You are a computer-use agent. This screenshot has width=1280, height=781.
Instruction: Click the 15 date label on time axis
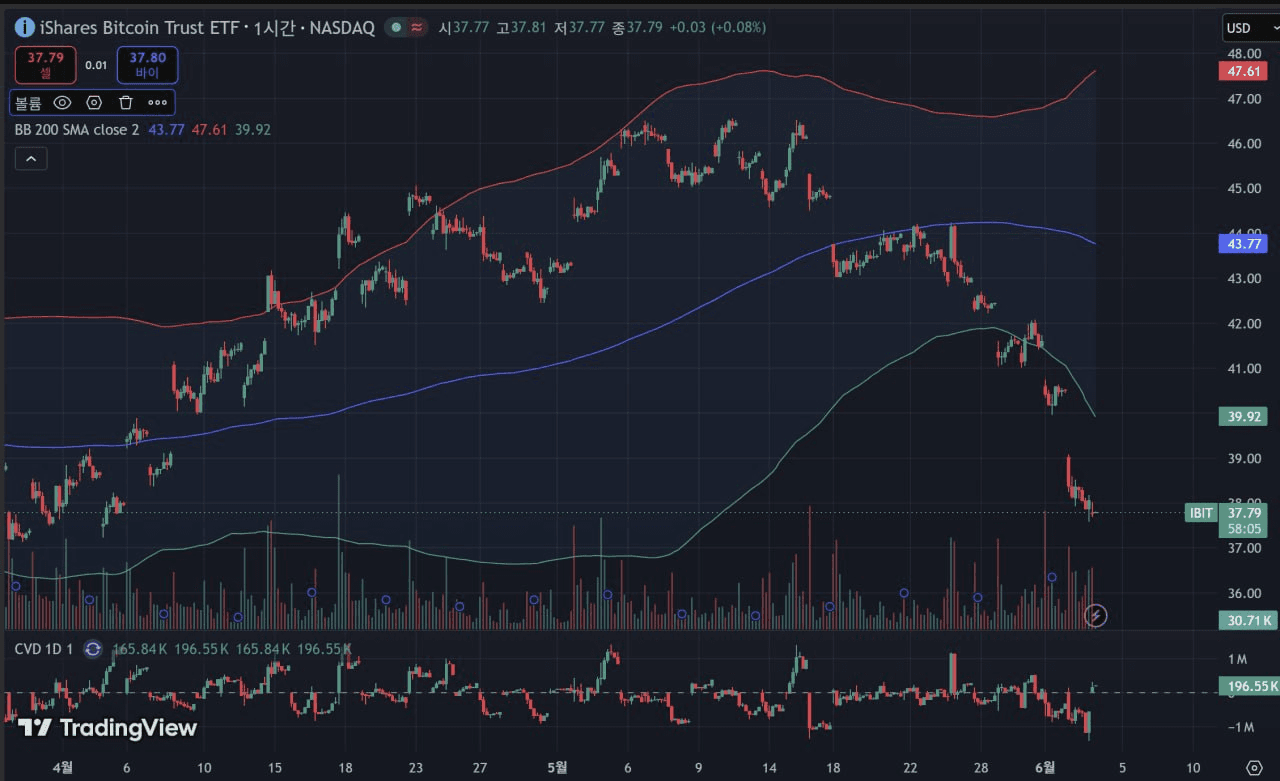click(x=276, y=767)
